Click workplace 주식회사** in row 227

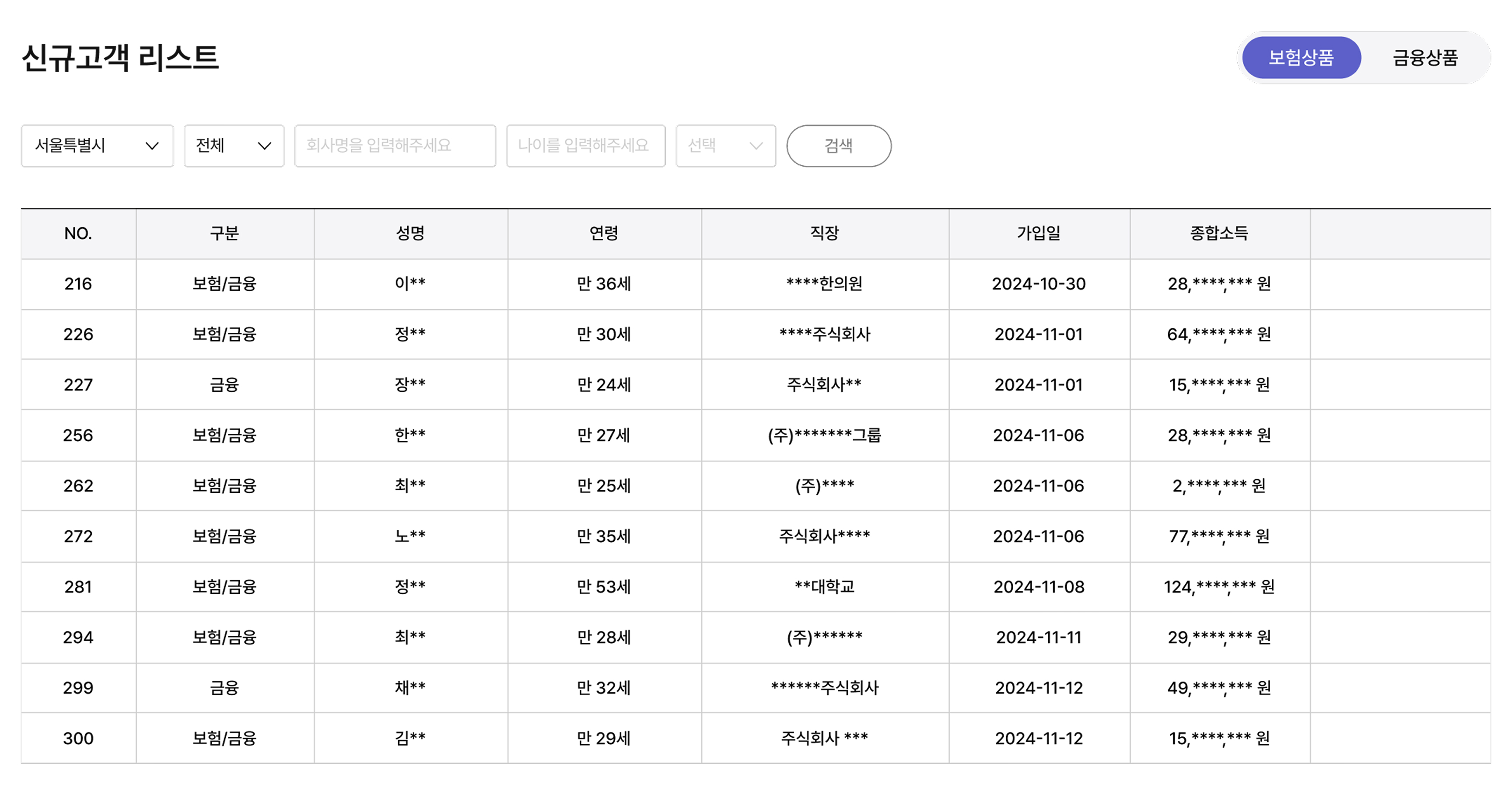824,385
